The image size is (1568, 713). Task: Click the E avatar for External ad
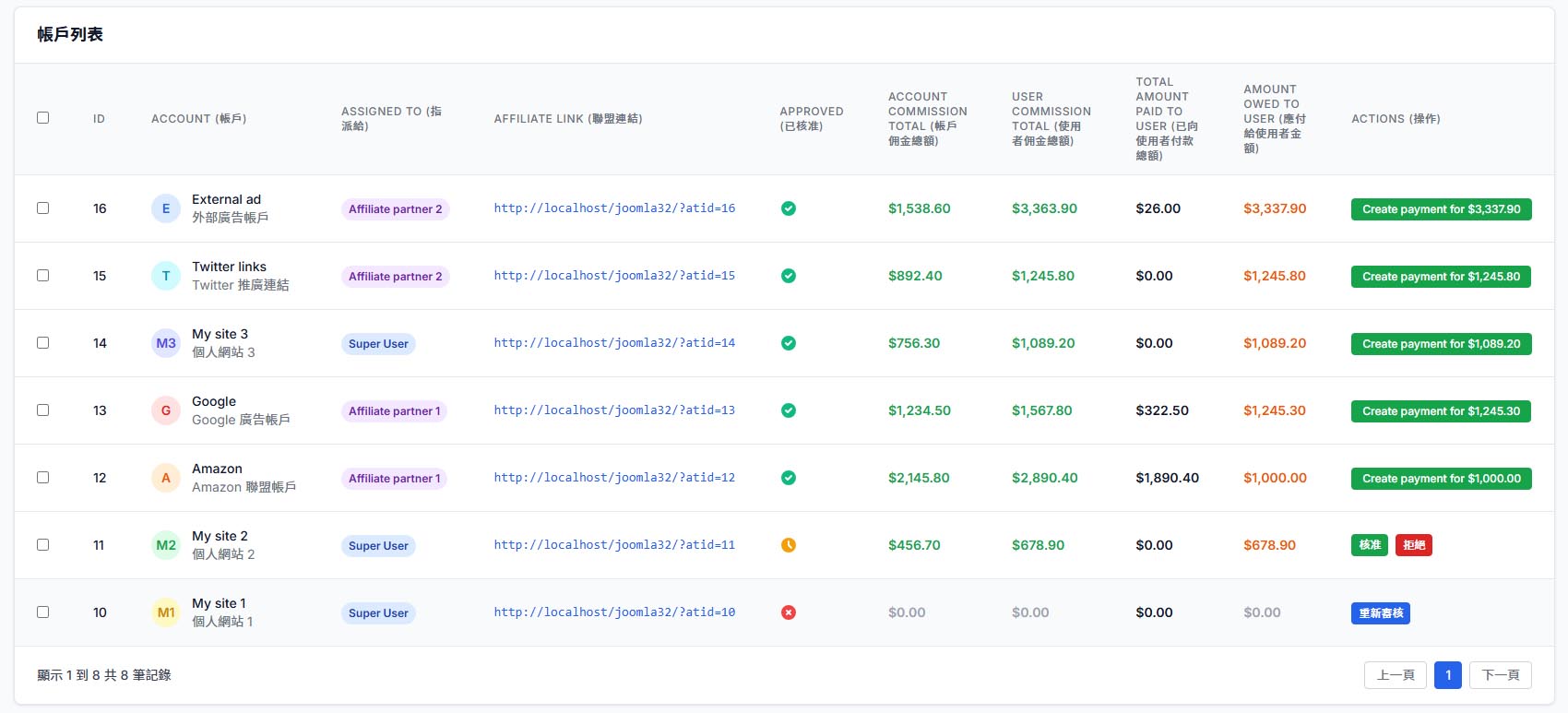[x=166, y=208]
